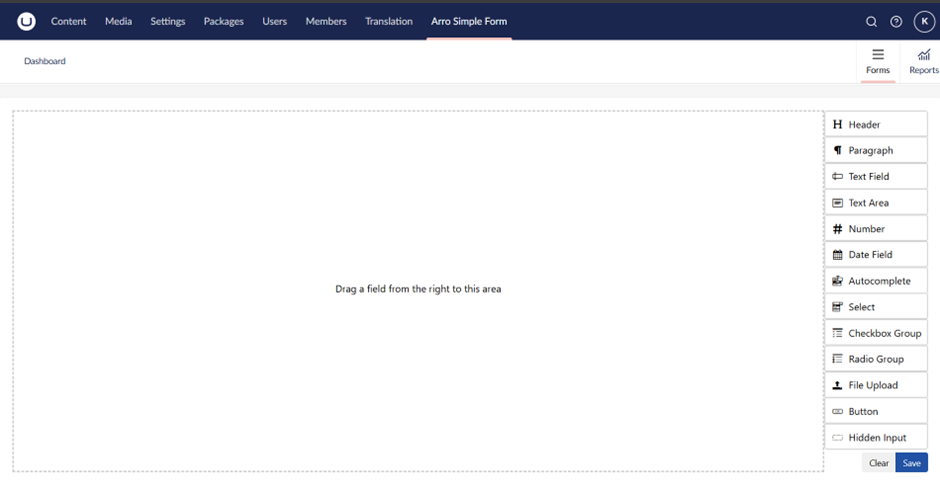The height and width of the screenshot is (492, 940).
Task: Click the Paragraph pilcrow icon
Action: point(837,150)
